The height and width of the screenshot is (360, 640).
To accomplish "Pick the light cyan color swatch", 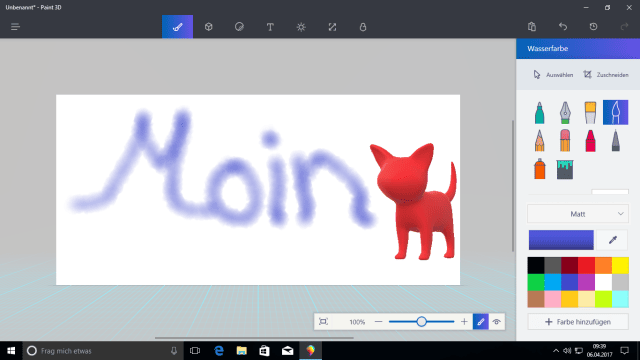I will coord(620,299).
